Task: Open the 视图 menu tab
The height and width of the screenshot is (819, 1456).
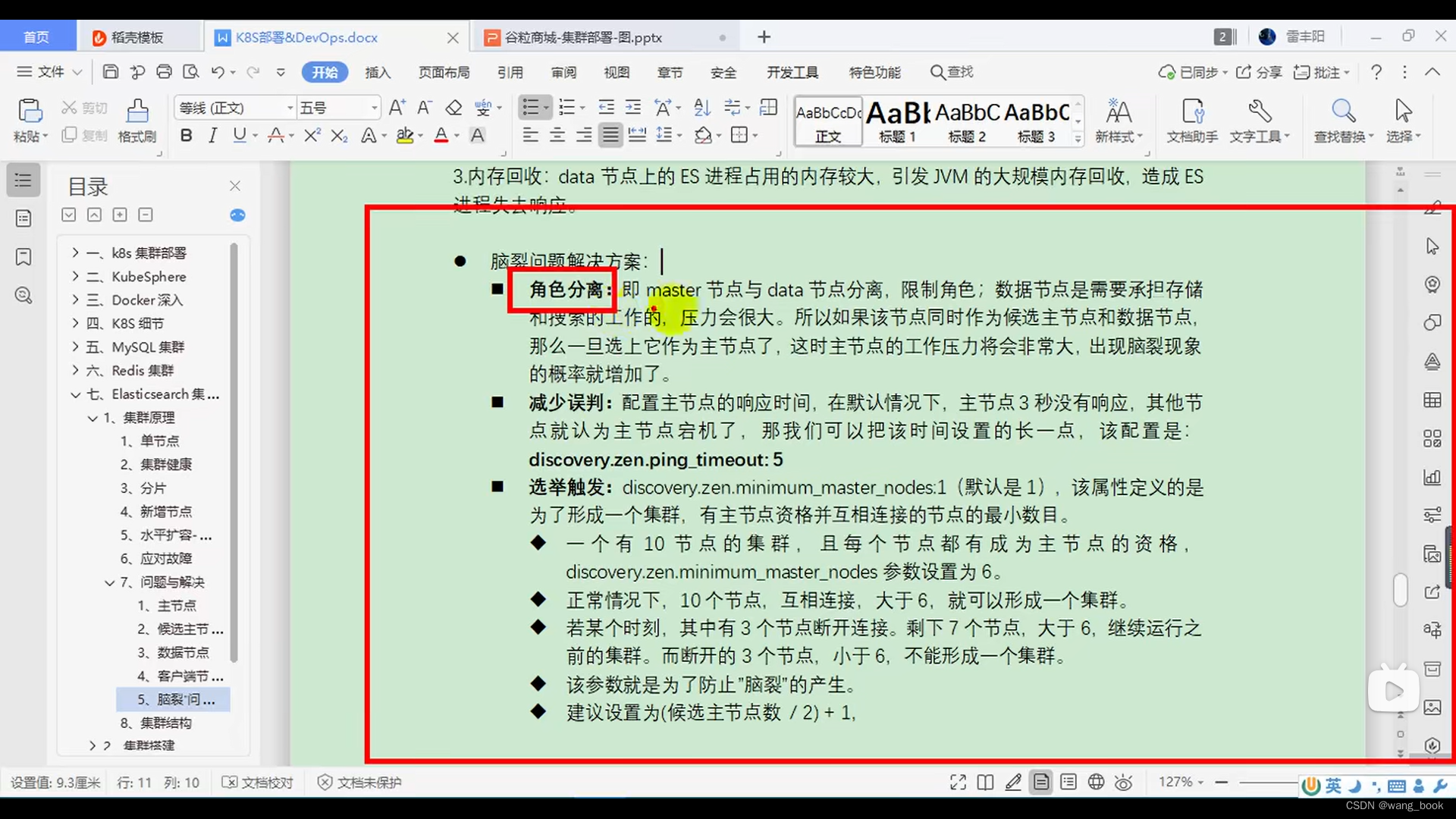Action: click(x=617, y=72)
